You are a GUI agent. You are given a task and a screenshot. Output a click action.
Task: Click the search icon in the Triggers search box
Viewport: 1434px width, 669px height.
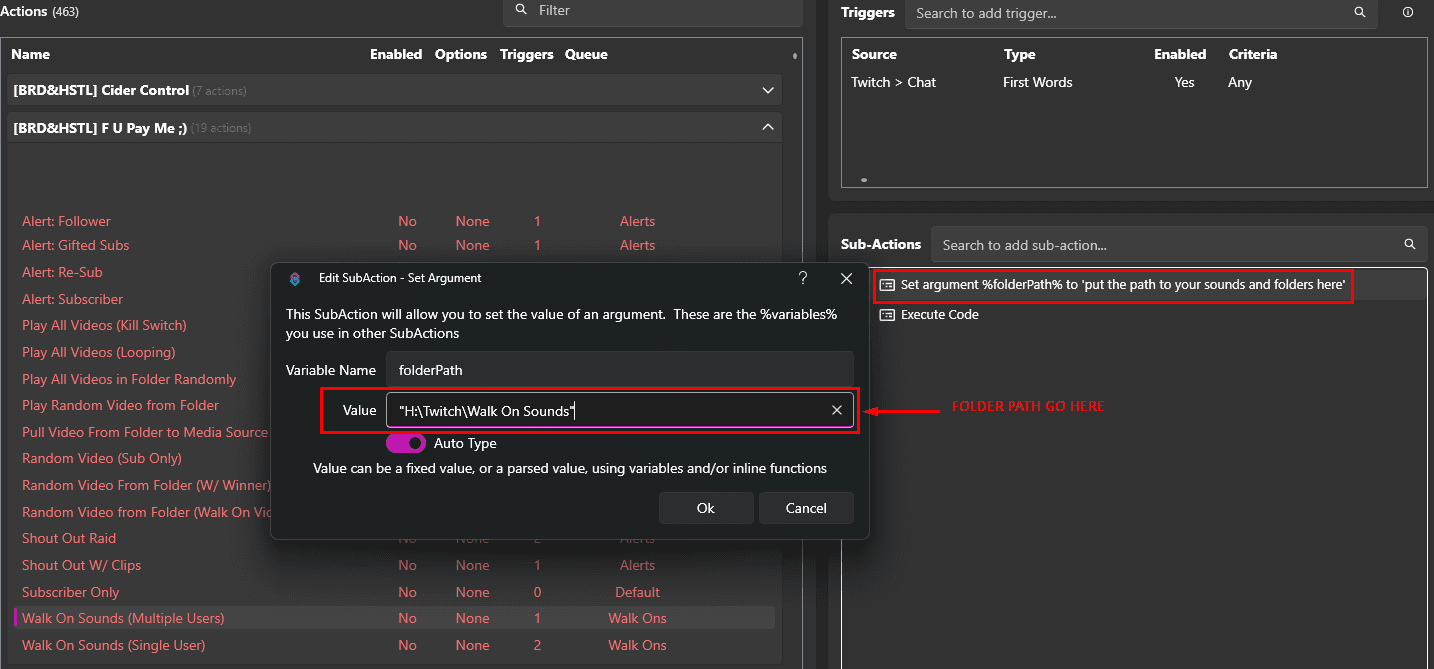click(1359, 13)
